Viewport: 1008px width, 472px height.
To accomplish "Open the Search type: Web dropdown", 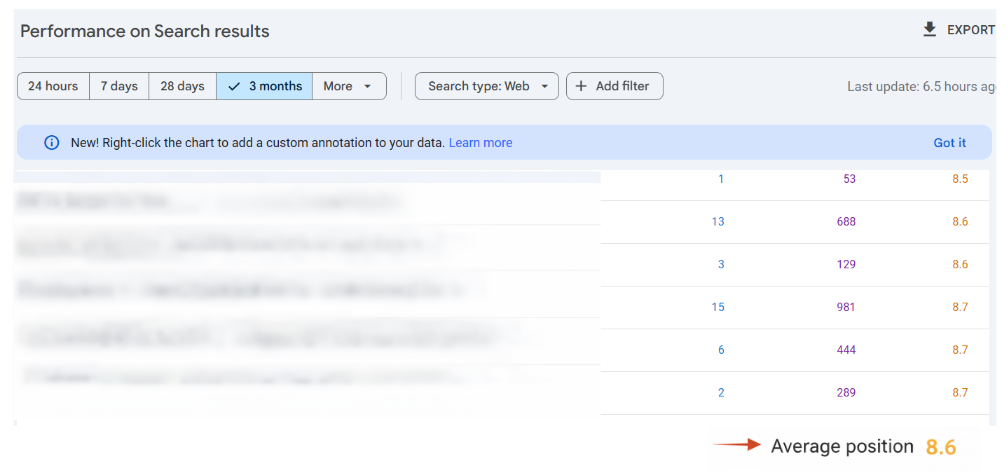I will coord(487,86).
